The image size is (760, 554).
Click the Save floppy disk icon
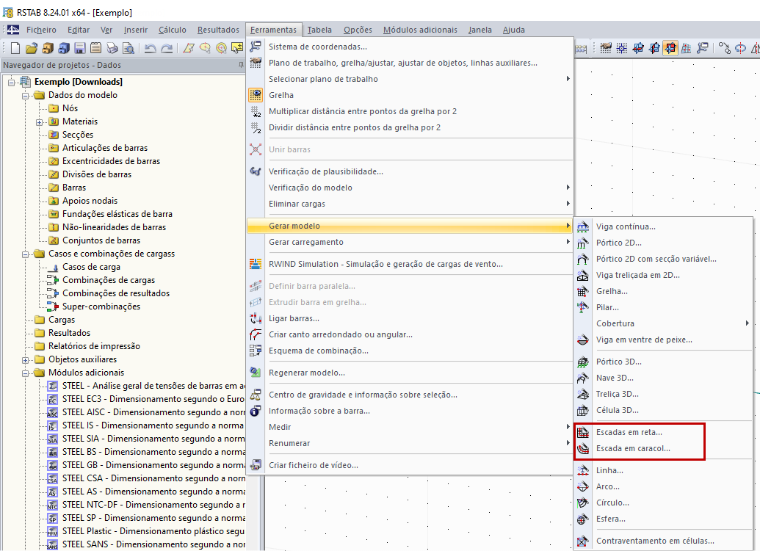(x=79, y=48)
